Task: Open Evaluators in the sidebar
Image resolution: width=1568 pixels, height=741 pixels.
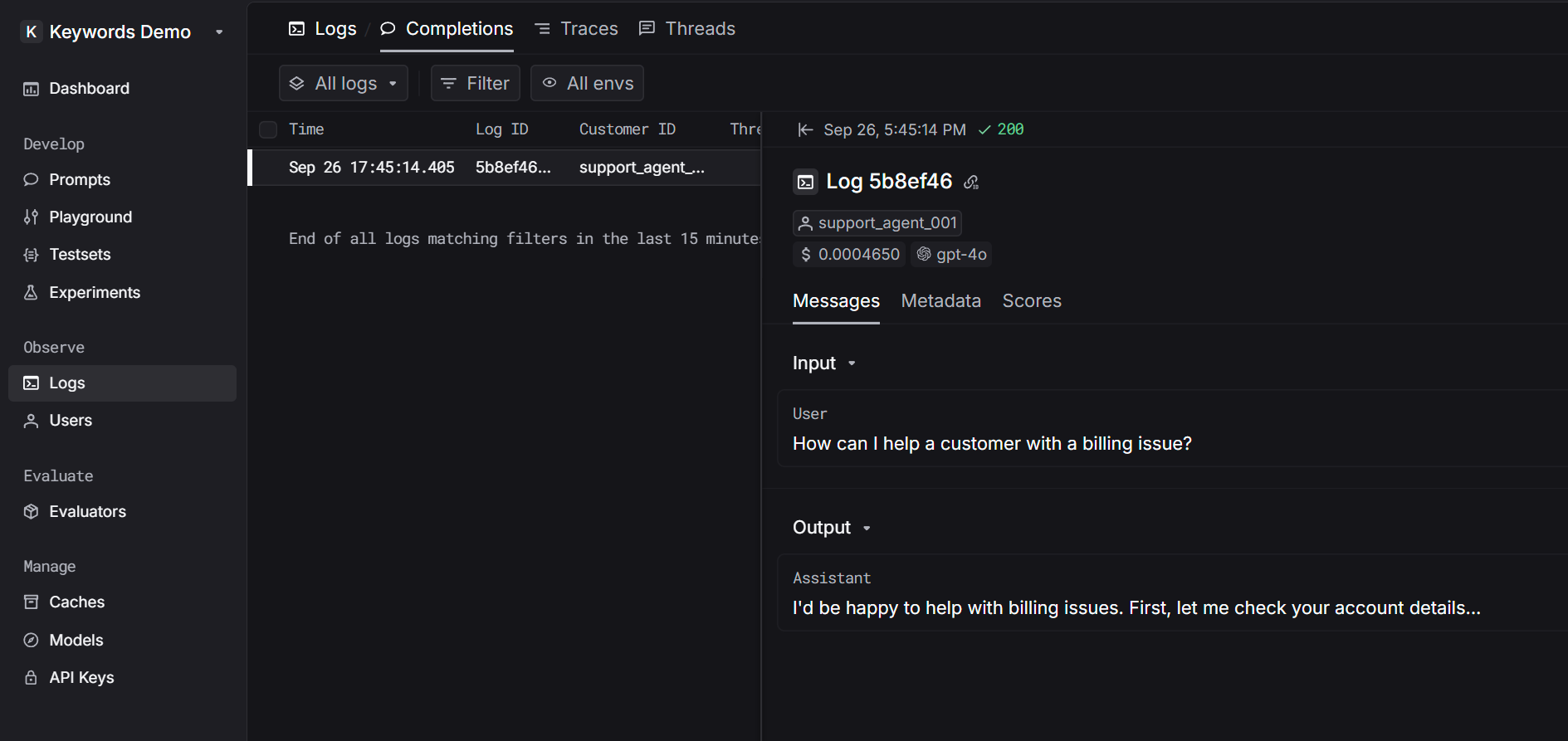Action: click(87, 512)
